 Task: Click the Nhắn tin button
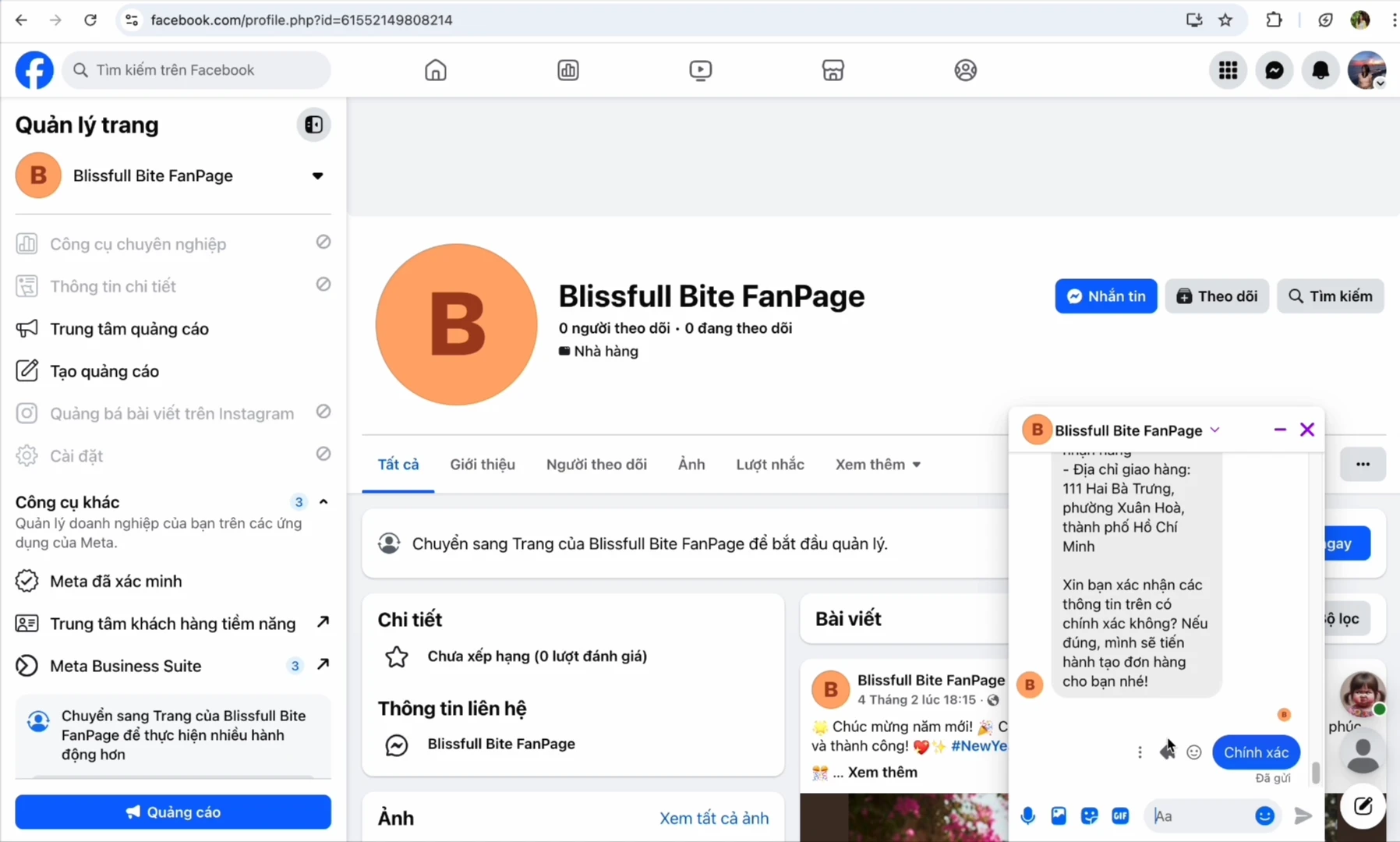click(x=1105, y=296)
